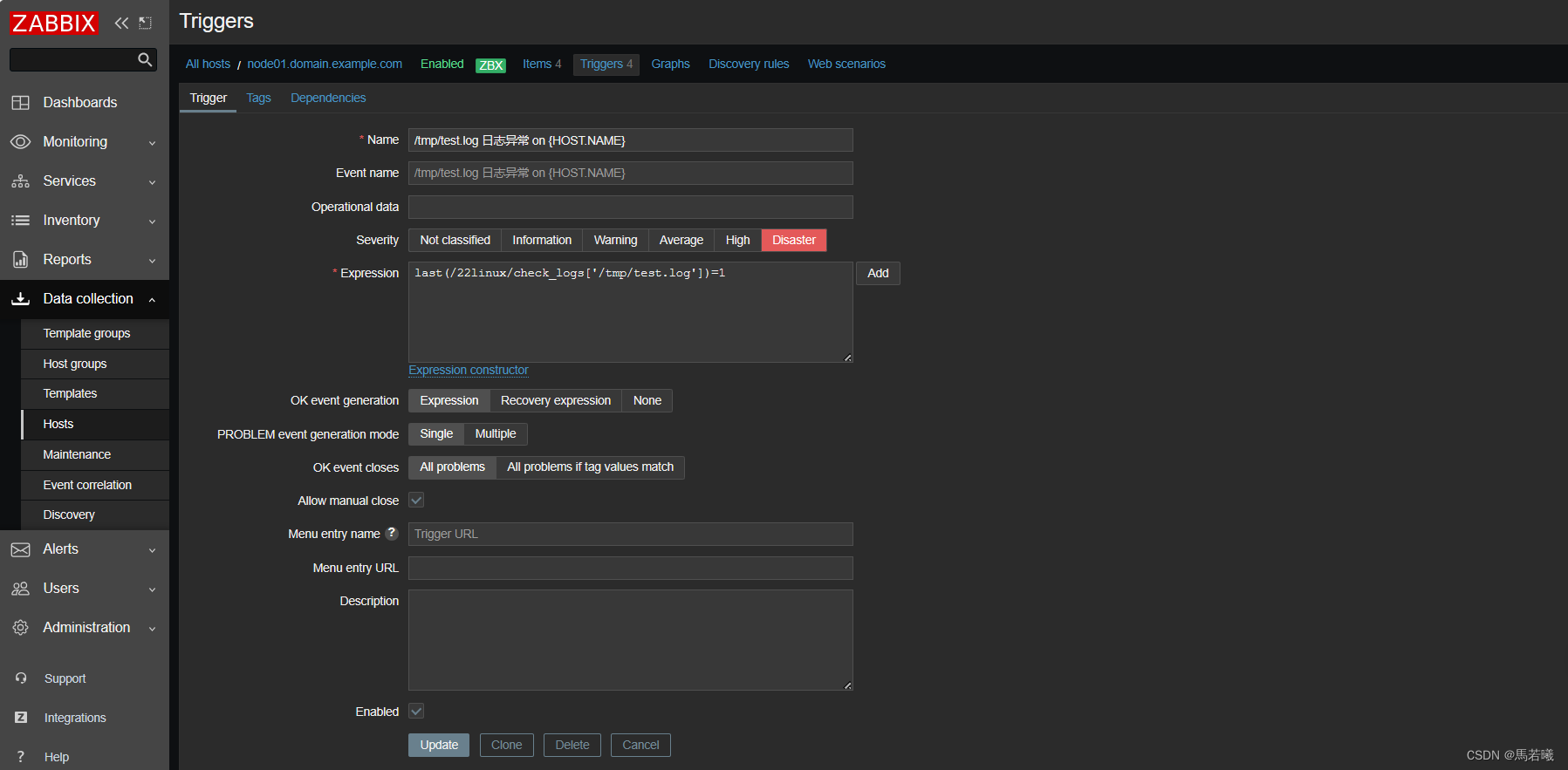Set severity to Information
1568x770 pixels.
coord(542,240)
